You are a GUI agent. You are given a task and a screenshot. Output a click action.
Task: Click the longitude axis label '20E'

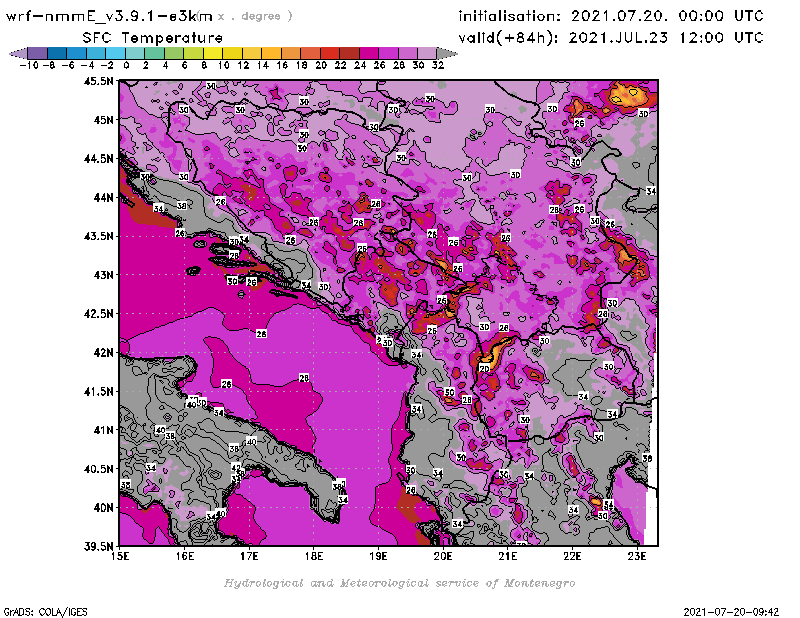443,556
